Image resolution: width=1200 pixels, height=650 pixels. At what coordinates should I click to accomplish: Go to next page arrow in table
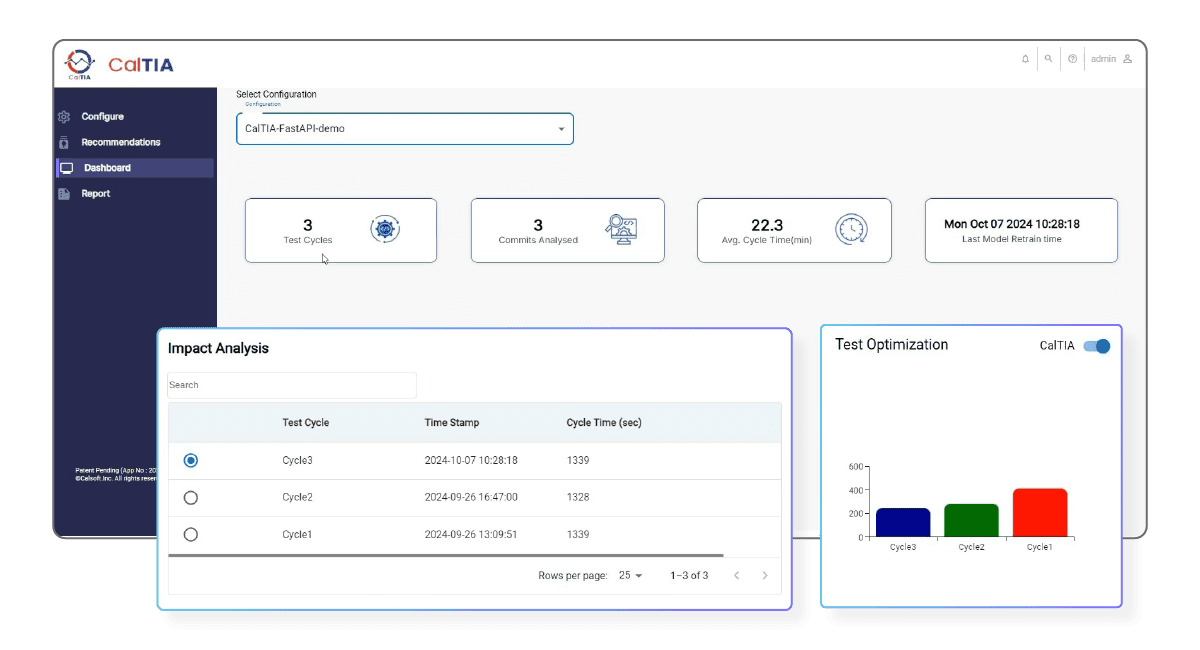click(x=765, y=575)
